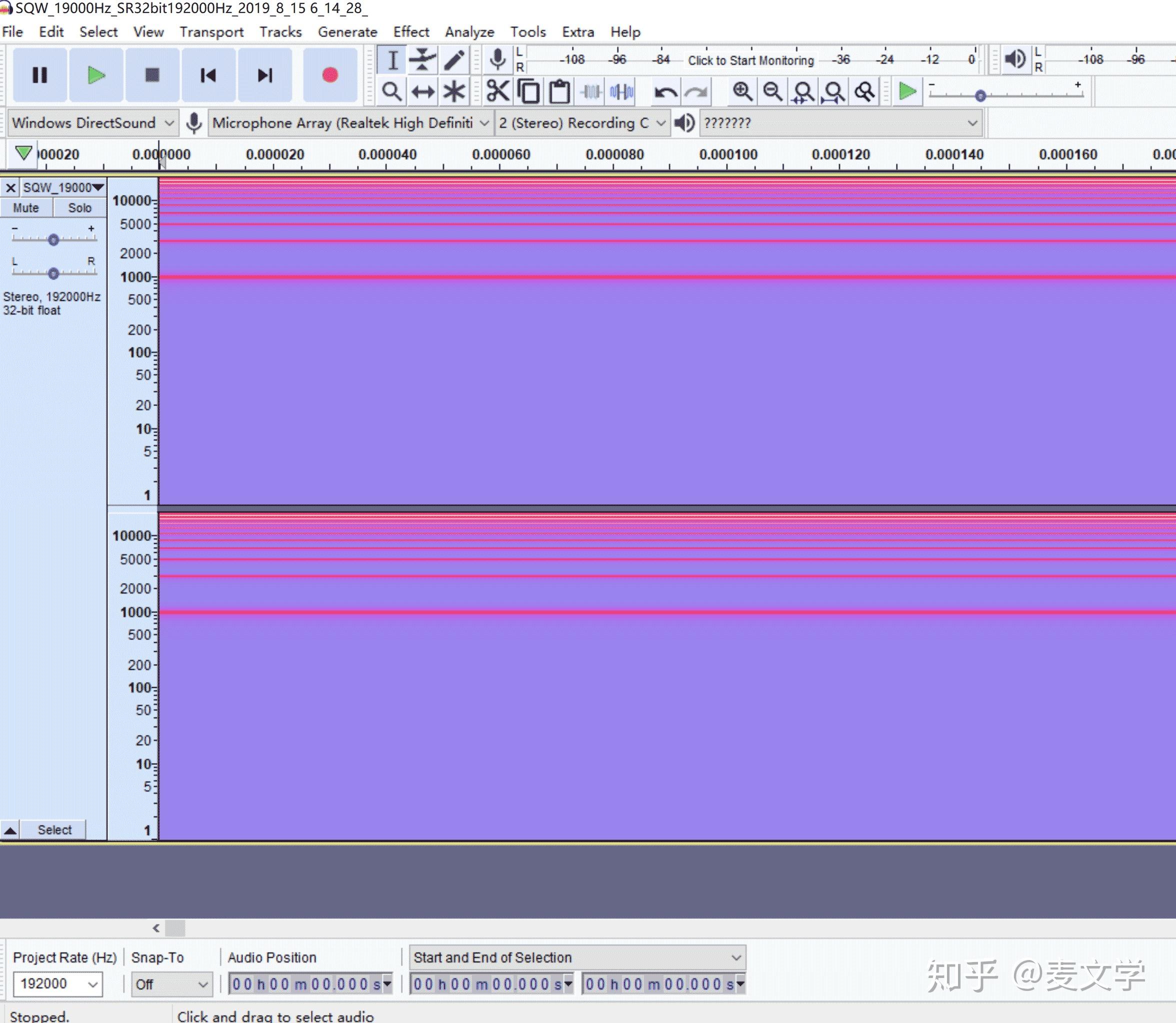Expand the Snap-To Off dropdown

click(171, 984)
